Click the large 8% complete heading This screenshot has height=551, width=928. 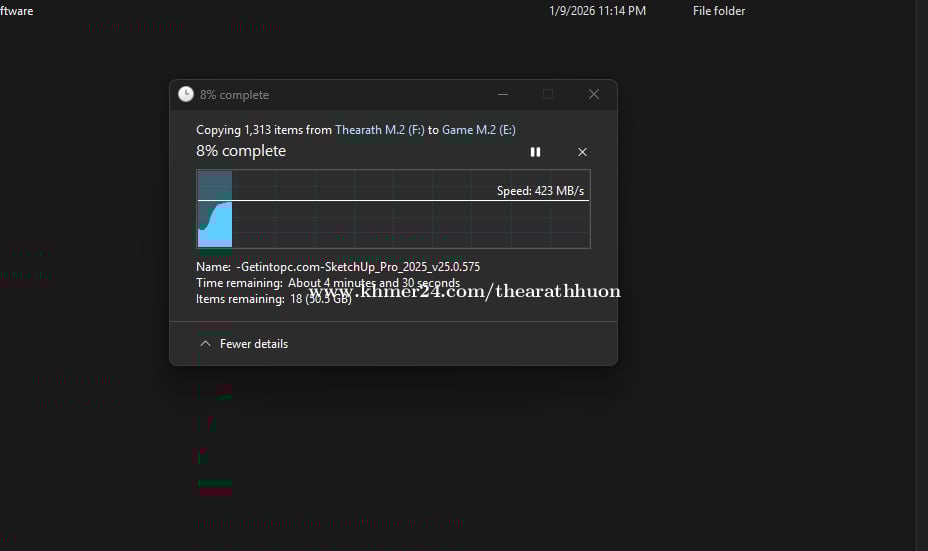click(x=241, y=151)
